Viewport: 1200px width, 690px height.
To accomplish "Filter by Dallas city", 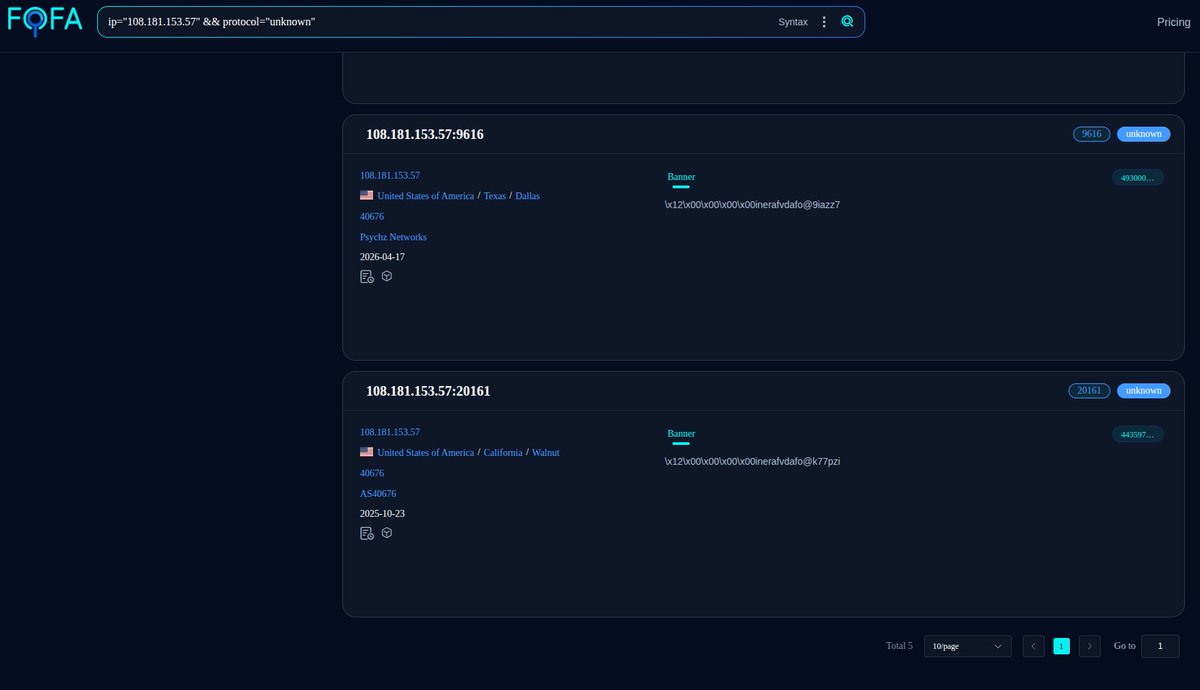I will [527, 196].
